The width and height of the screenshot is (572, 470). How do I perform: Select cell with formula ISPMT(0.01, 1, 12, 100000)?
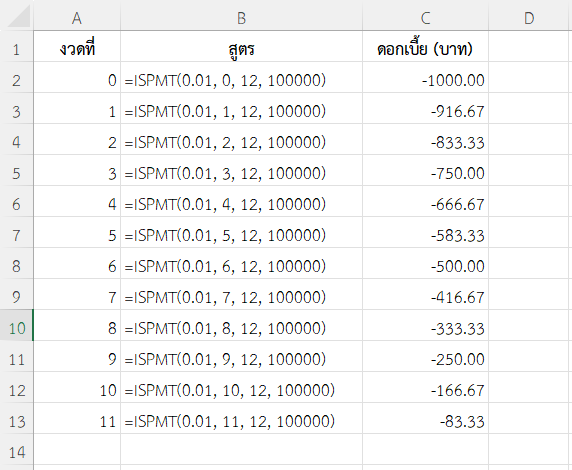(x=241, y=108)
